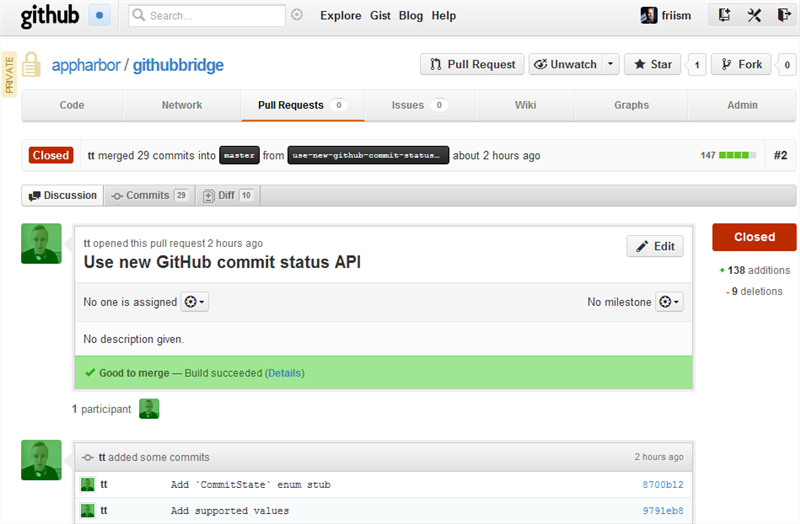Click the red Closed status badge in header

coord(51,155)
